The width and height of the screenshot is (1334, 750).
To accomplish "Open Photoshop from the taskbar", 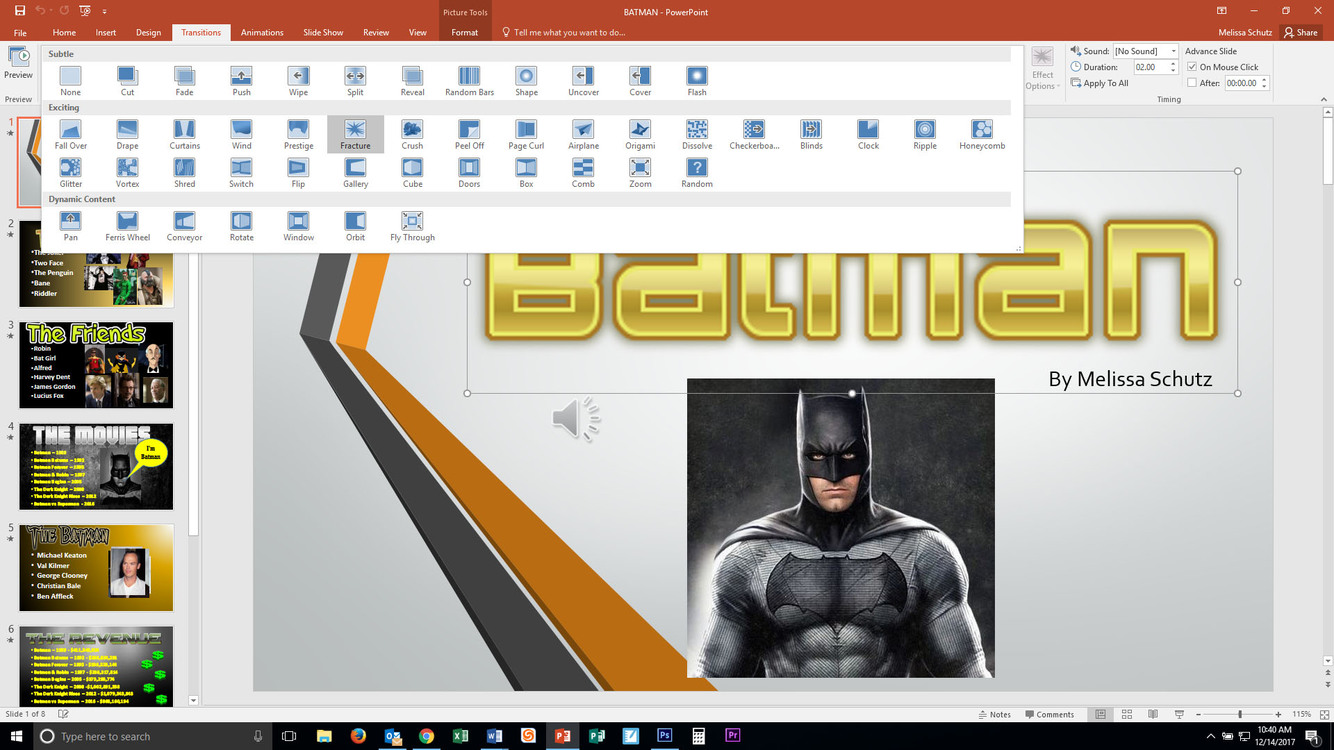I will [664, 736].
